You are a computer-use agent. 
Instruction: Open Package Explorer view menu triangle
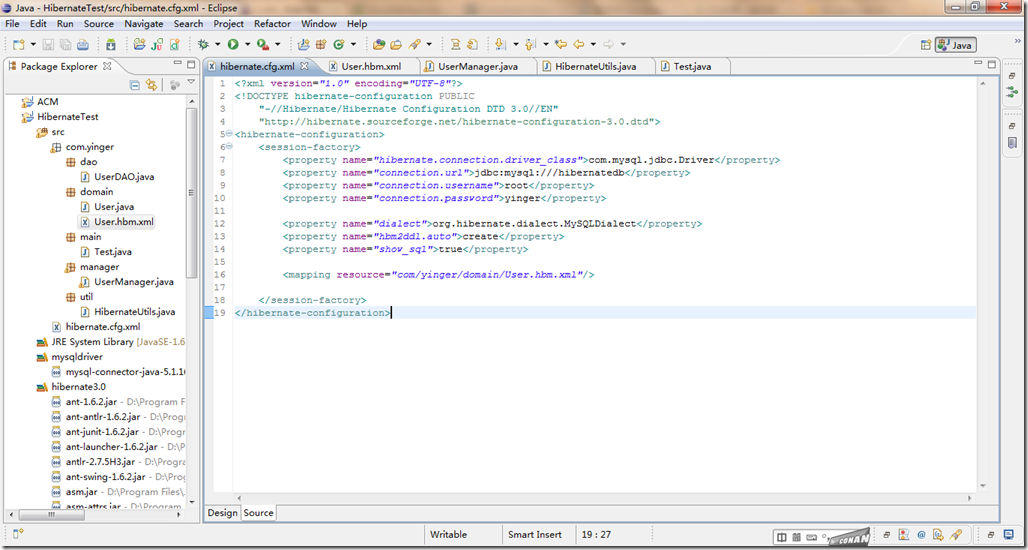pyautogui.click(x=191, y=83)
